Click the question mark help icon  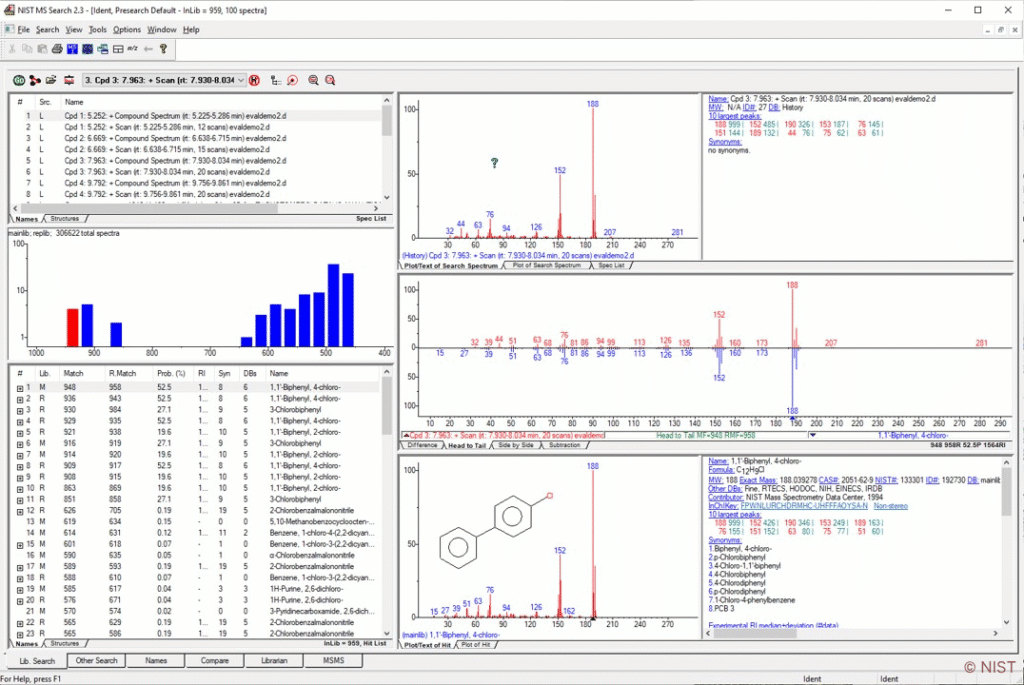(x=163, y=48)
